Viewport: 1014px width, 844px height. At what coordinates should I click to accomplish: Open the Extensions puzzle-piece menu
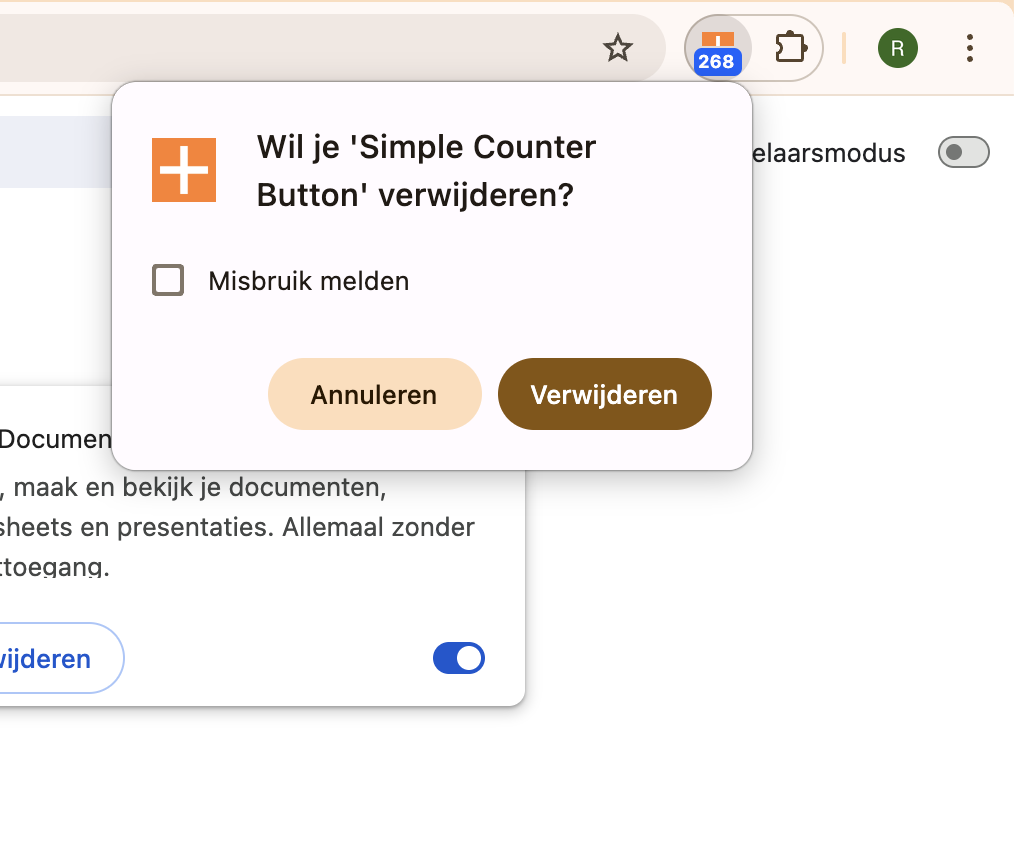[789, 47]
